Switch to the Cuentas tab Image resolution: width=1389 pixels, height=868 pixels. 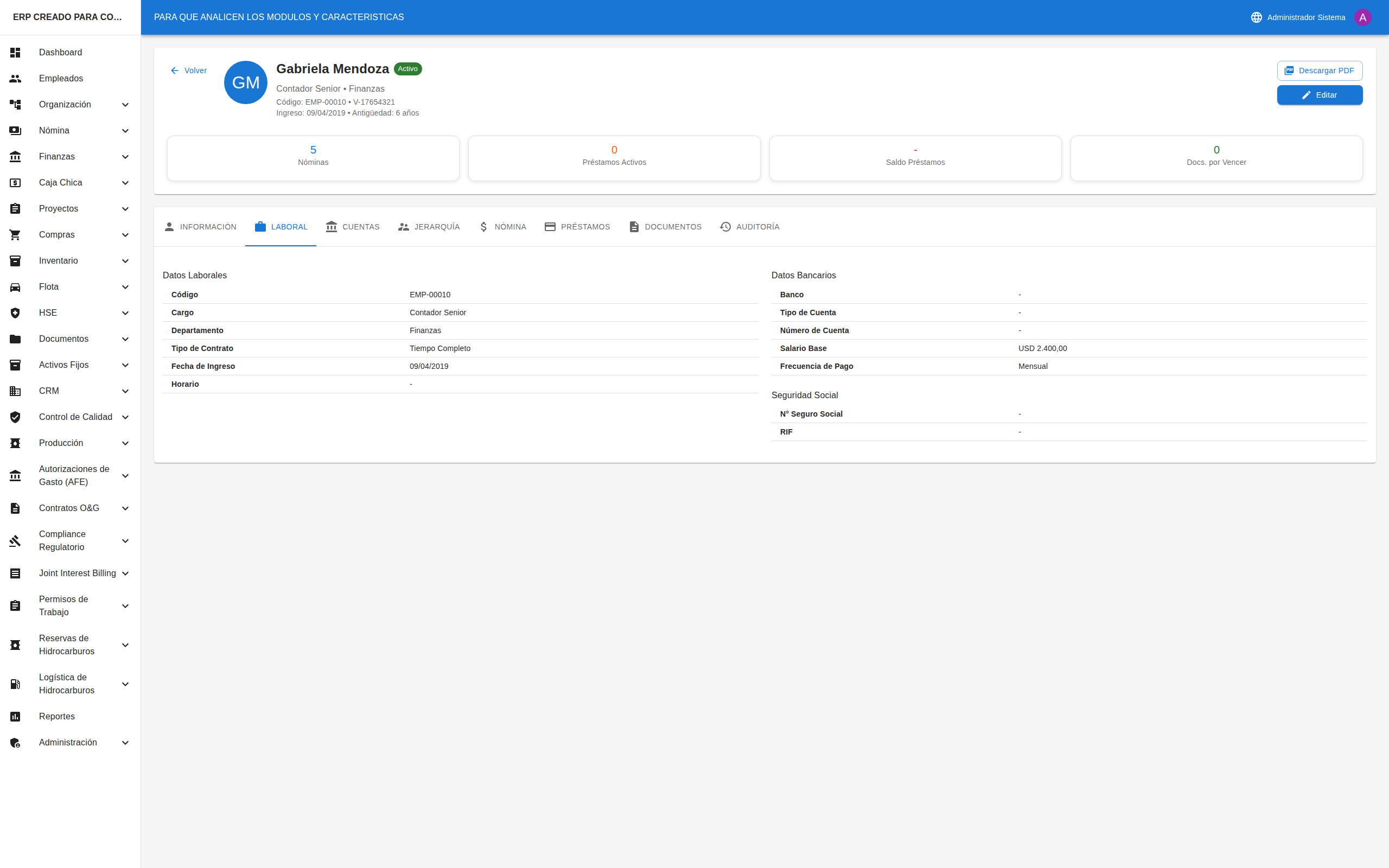353,227
